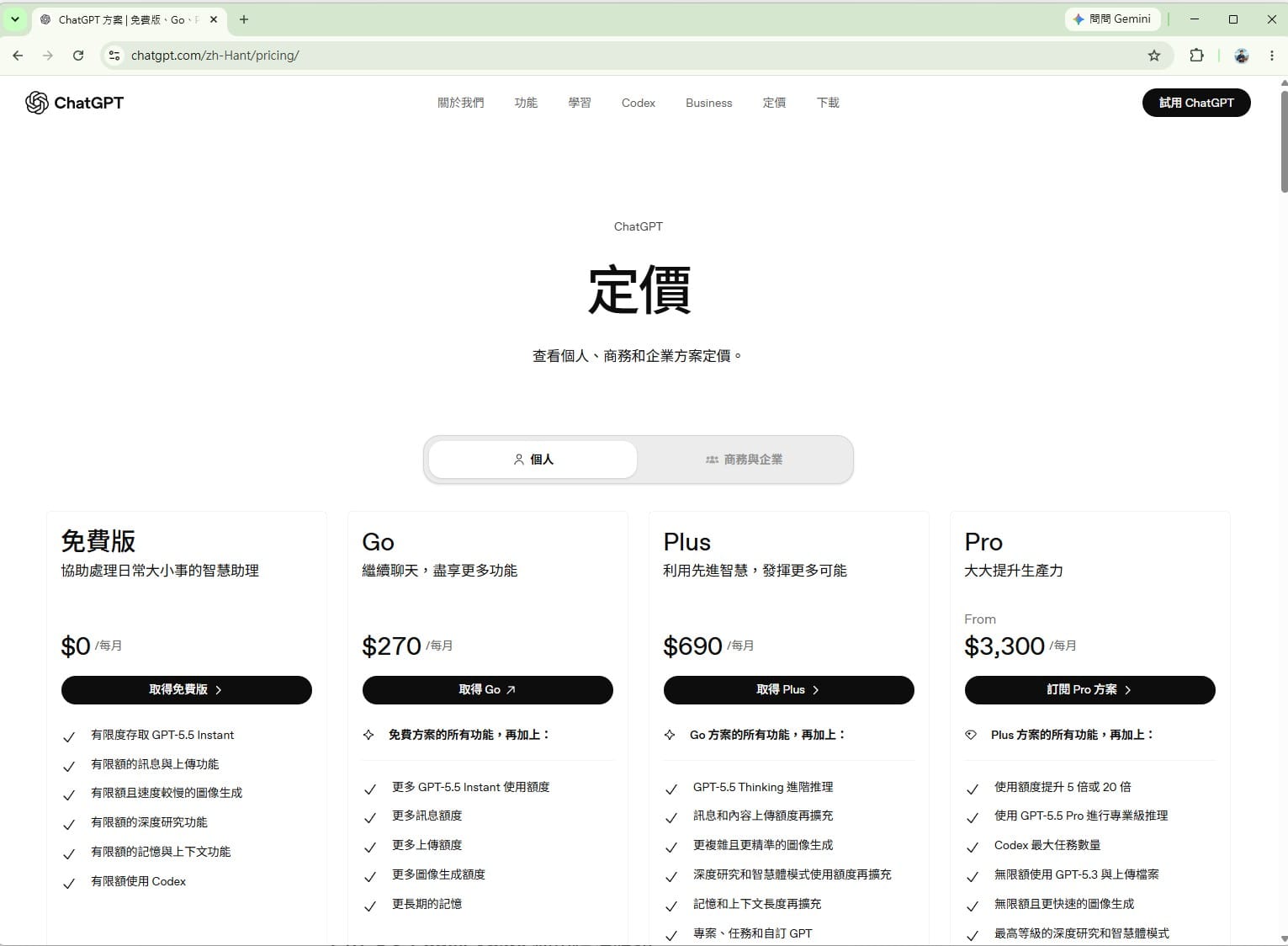This screenshot has height=946, width=1288.
Task: View site information icon in address bar
Action: pyautogui.click(x=114, y=56)
